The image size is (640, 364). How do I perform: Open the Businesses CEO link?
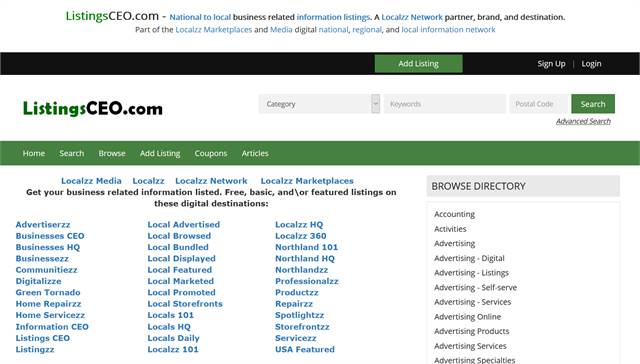click(50, 236)
